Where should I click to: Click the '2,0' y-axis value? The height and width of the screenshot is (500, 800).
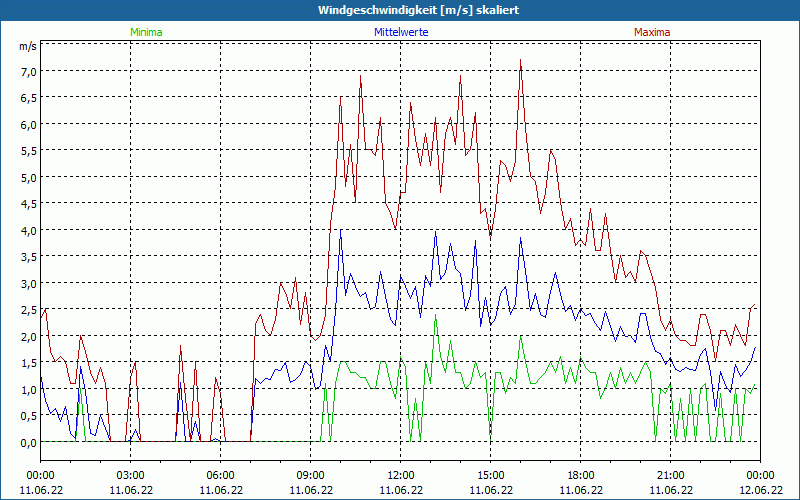coord(29,338)
